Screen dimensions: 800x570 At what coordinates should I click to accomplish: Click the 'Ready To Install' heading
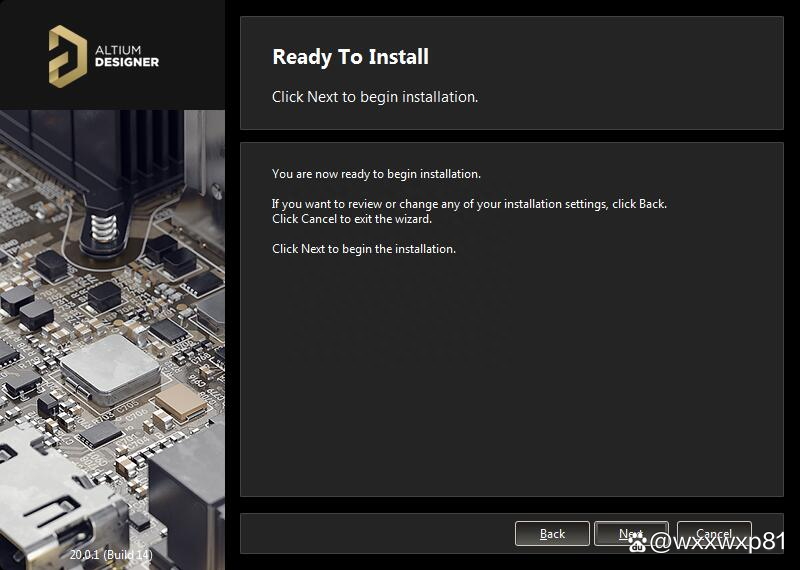click(351, 57)
